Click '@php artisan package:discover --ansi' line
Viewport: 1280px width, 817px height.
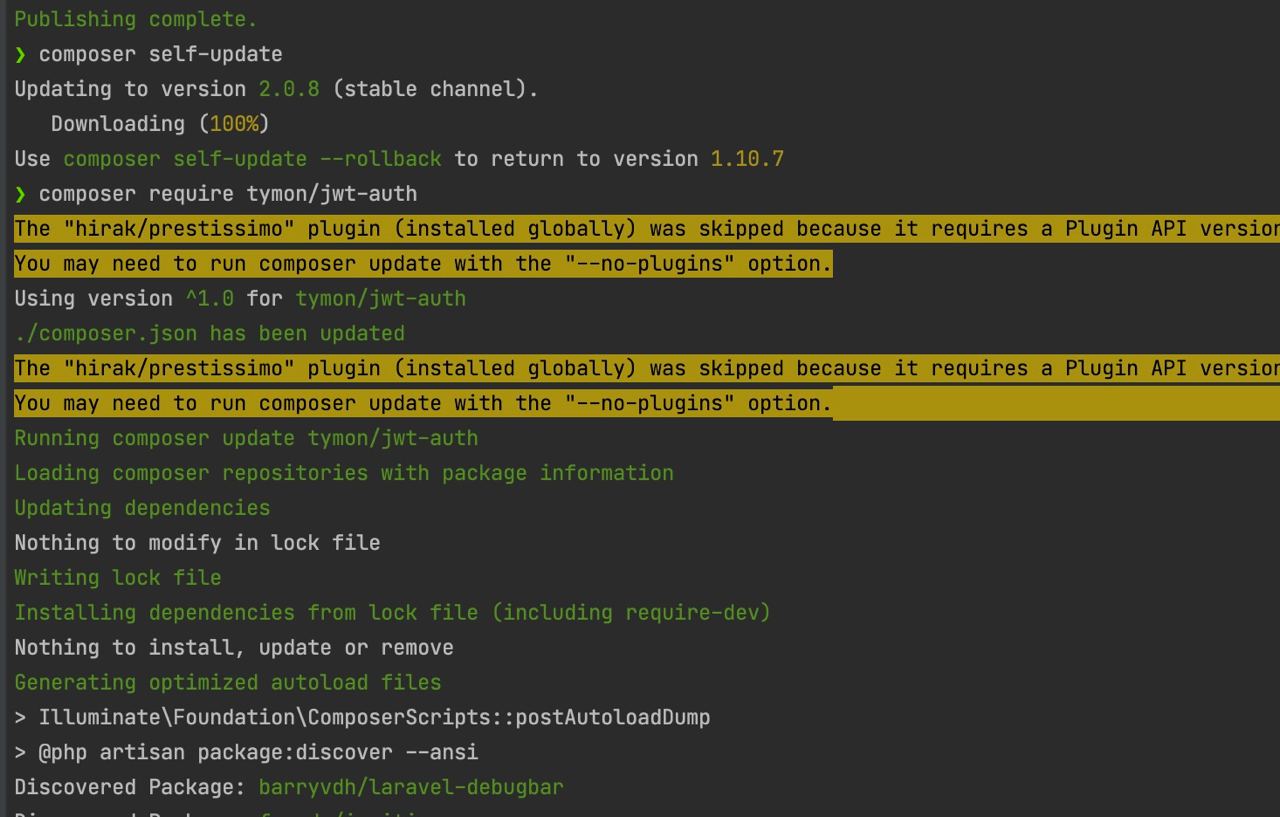pos(246,753)
